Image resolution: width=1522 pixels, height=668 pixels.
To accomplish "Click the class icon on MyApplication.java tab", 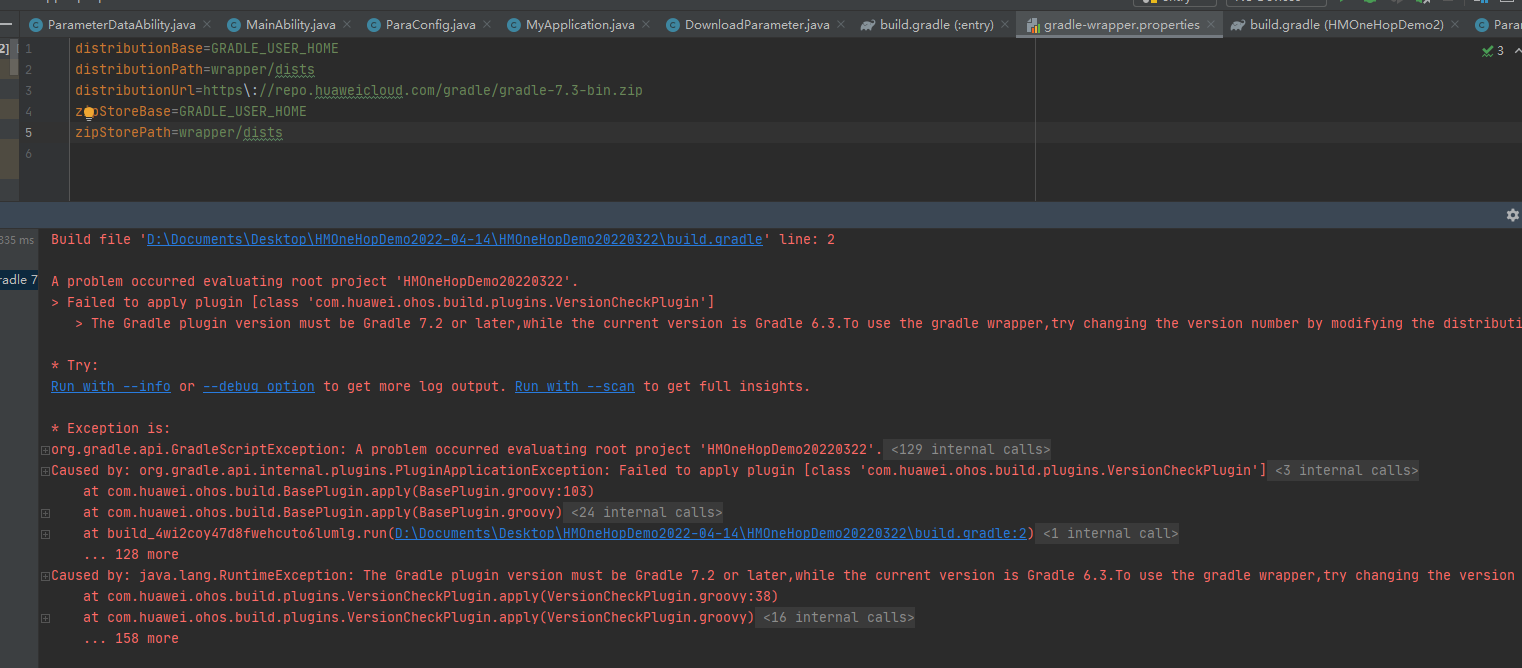I will coord(514,25).
